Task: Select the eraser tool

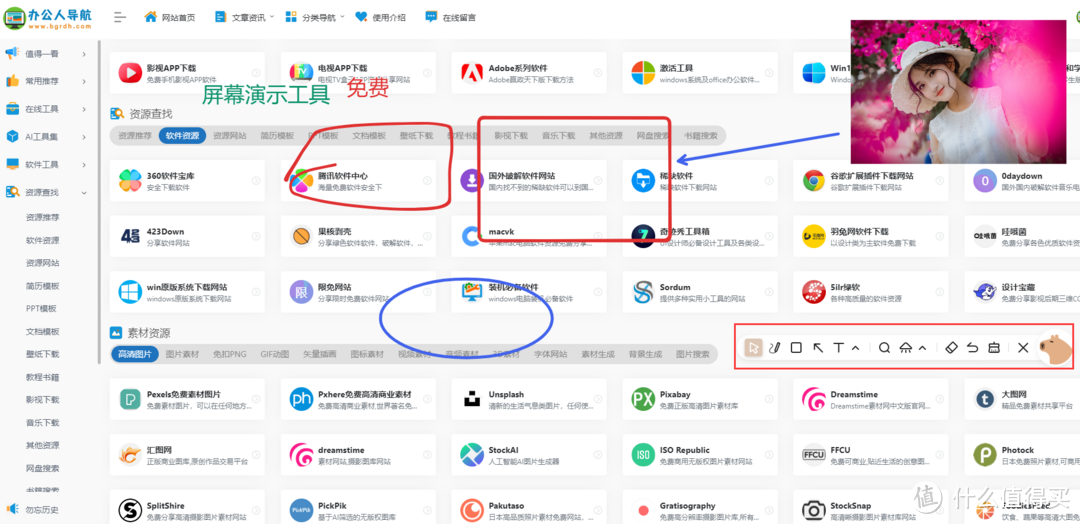Action: tap(951, 348)
